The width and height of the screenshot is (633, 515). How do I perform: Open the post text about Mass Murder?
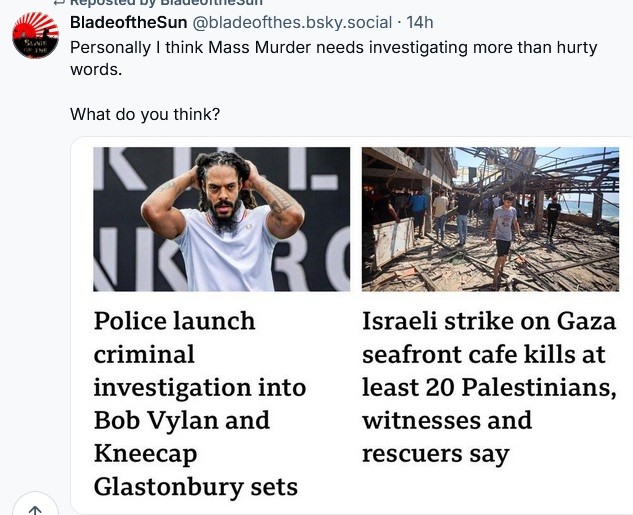(330, 46)
